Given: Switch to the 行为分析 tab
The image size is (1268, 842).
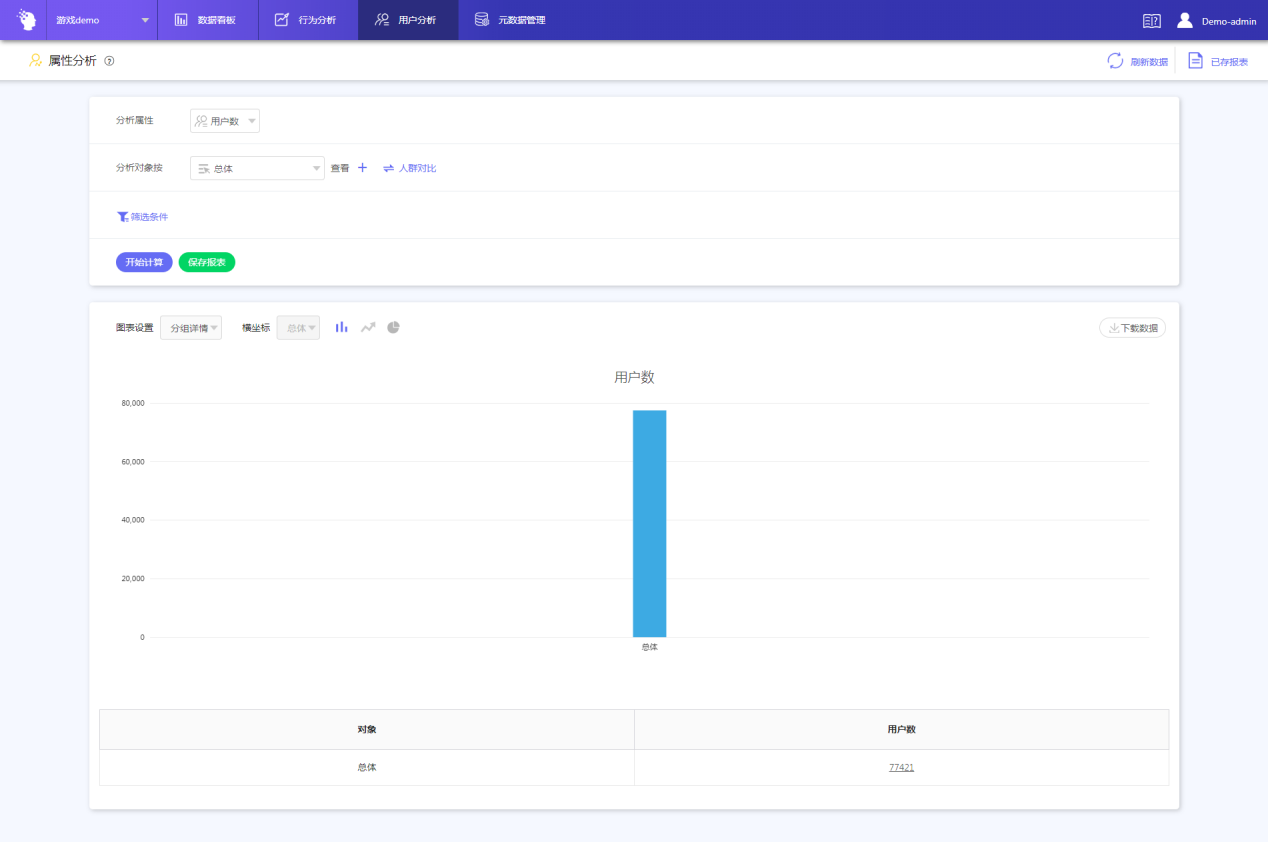Looking at the screenshot, I should pyautogui.click(x=307, y=20).
